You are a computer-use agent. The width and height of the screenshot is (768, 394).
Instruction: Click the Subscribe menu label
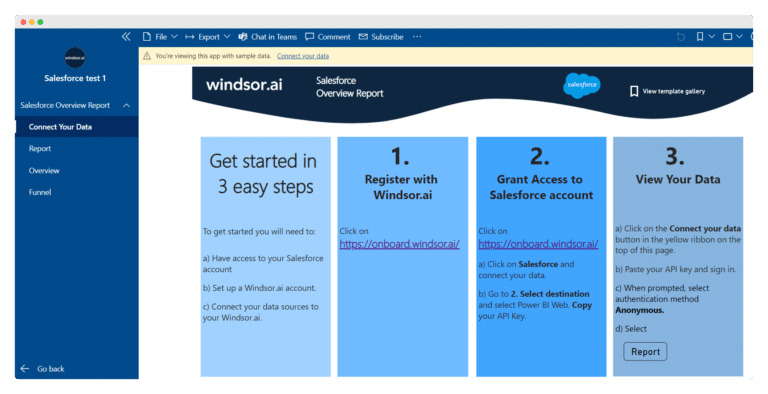pos(387,37)
